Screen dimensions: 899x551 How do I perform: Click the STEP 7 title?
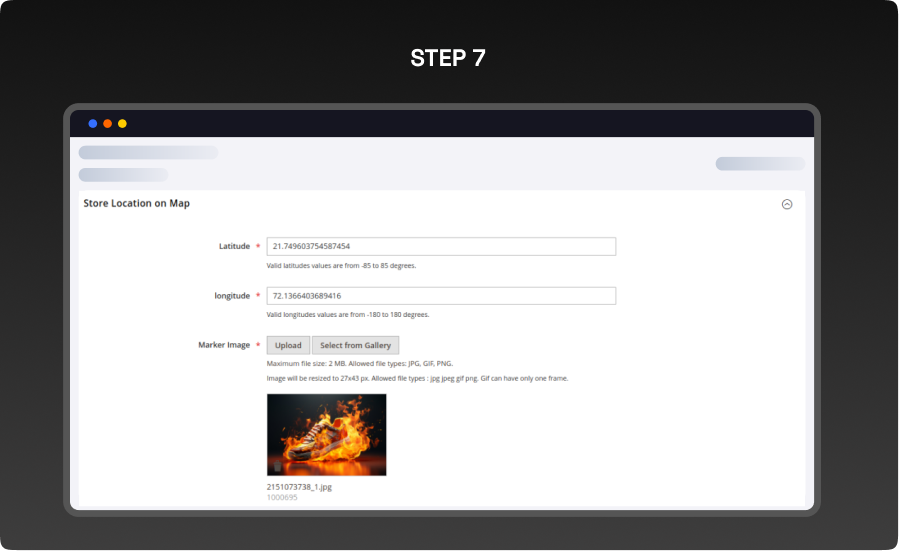click(x=448, y=58)
